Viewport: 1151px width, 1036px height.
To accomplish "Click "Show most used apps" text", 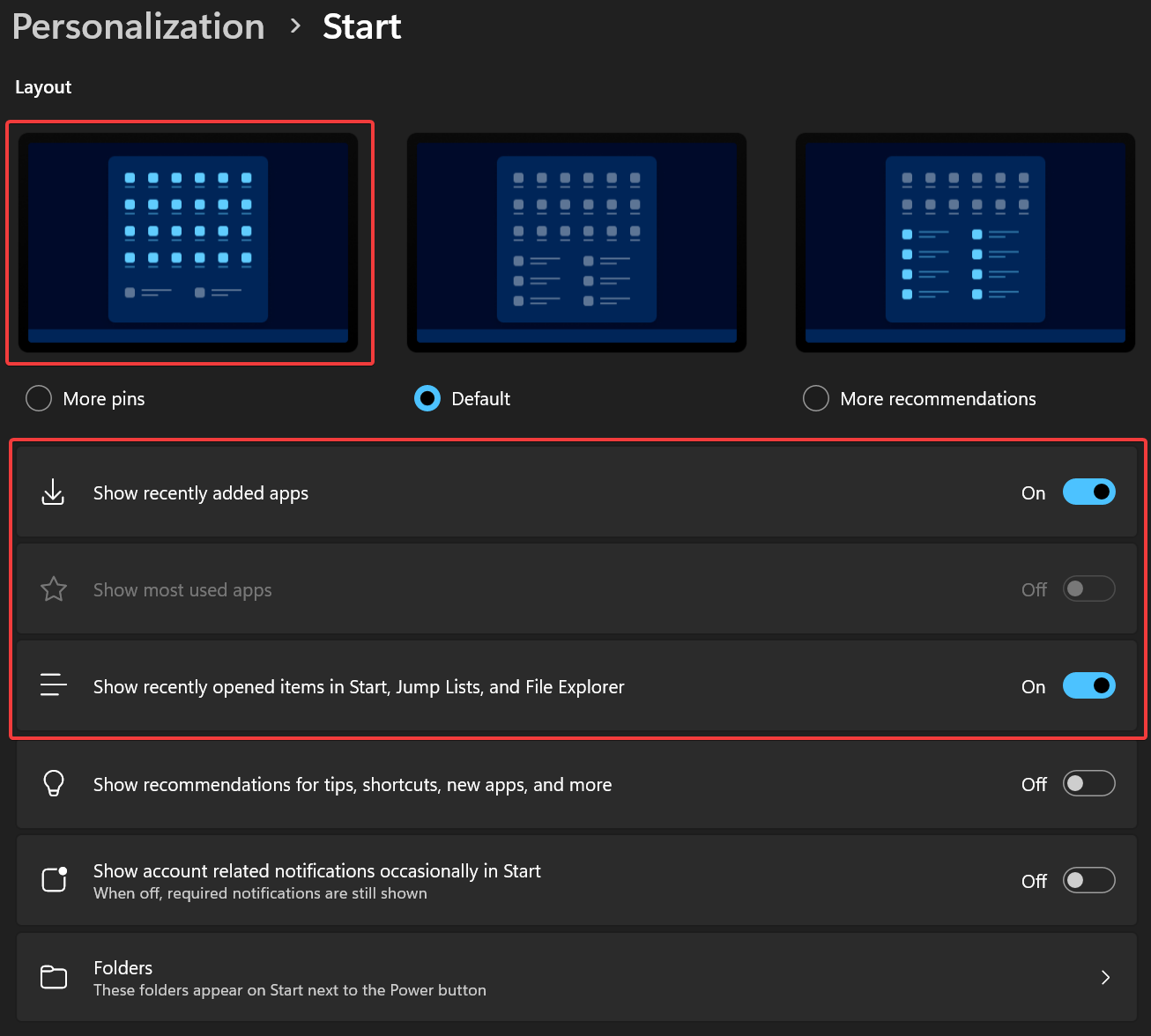I will tap(182, 590).
